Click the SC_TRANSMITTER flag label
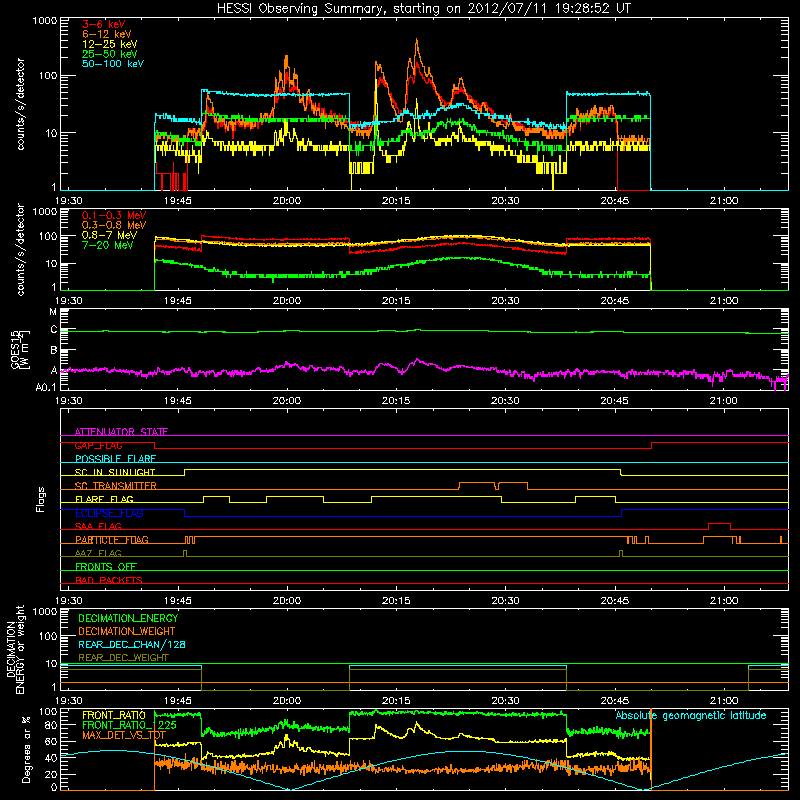This screenshot has width=800, height=800. [x=116, y=486]
